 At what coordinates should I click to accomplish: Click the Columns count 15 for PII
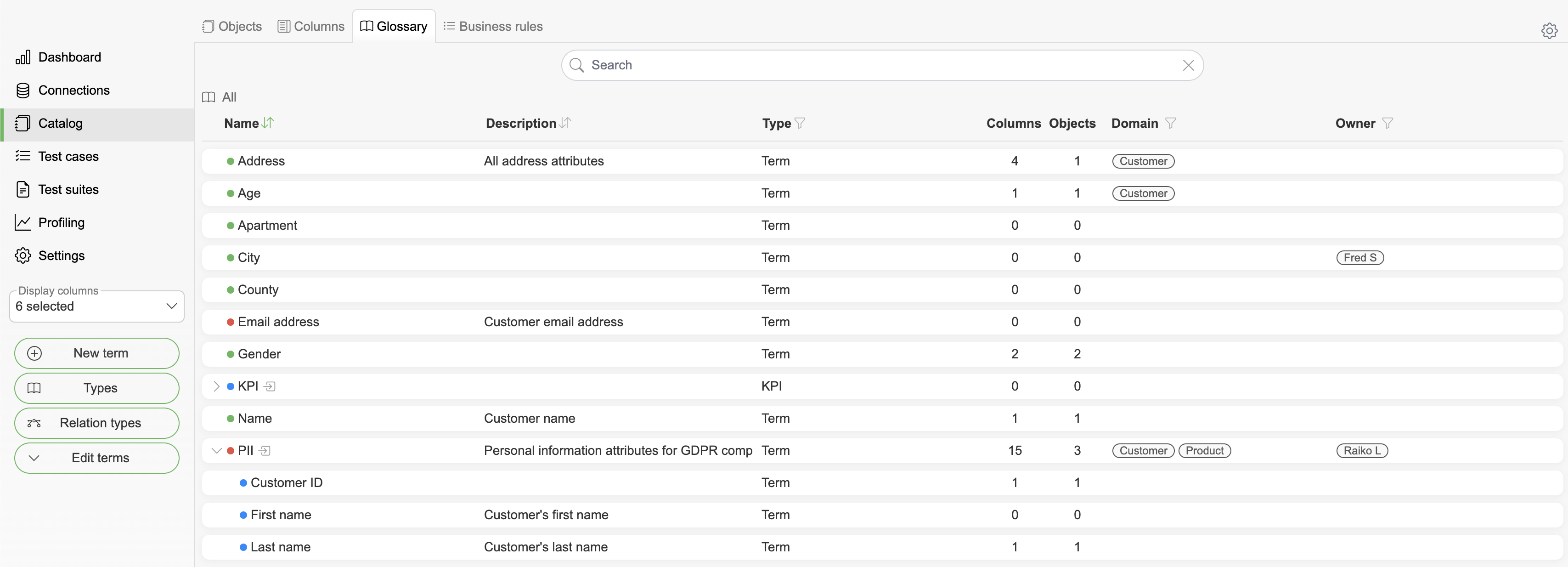tap(1015, 451)
